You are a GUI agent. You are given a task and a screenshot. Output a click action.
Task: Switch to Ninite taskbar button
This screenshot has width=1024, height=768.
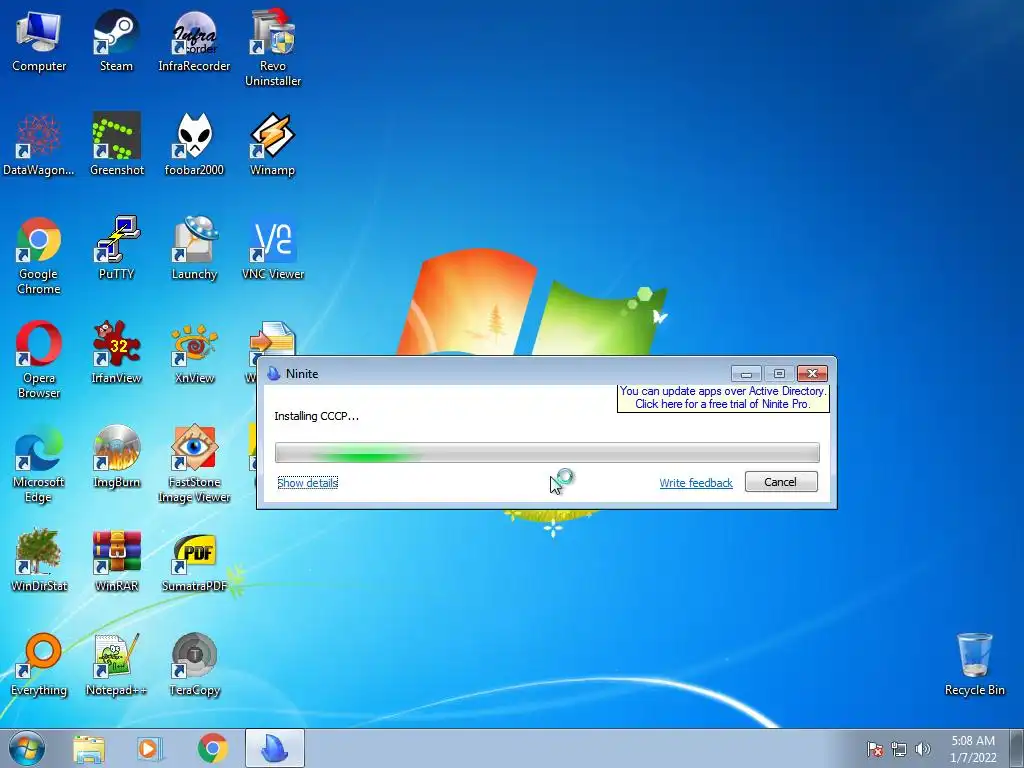point(275,749)
